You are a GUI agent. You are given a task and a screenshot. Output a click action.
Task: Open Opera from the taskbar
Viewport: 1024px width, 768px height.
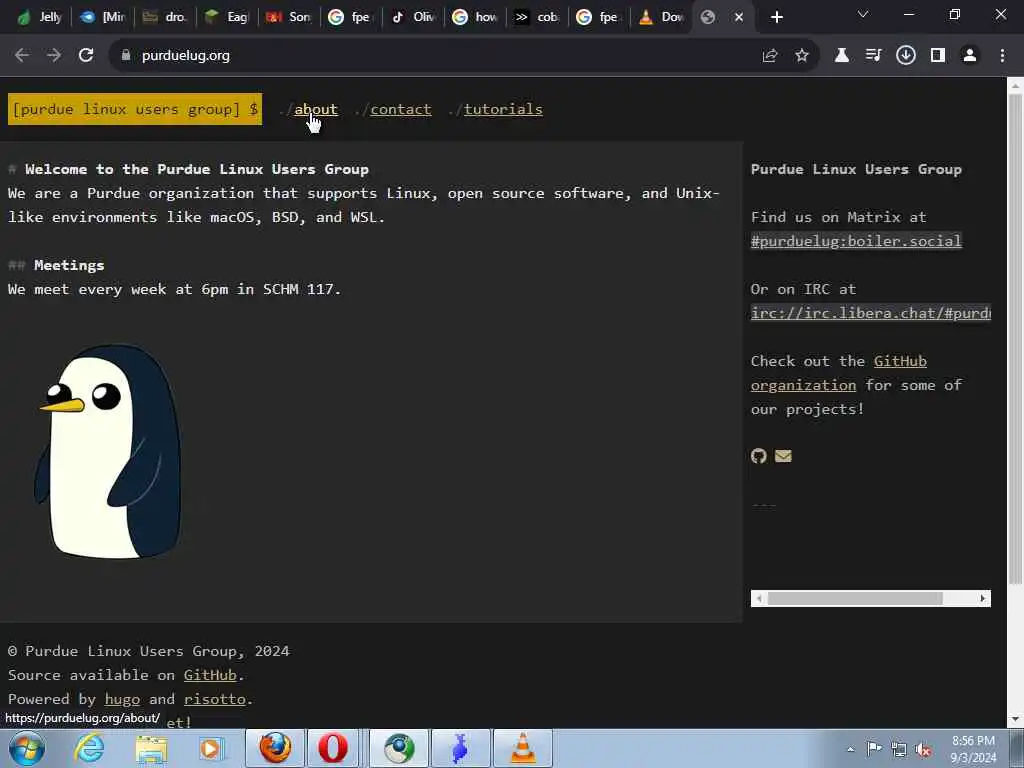(x=333, y=748)
